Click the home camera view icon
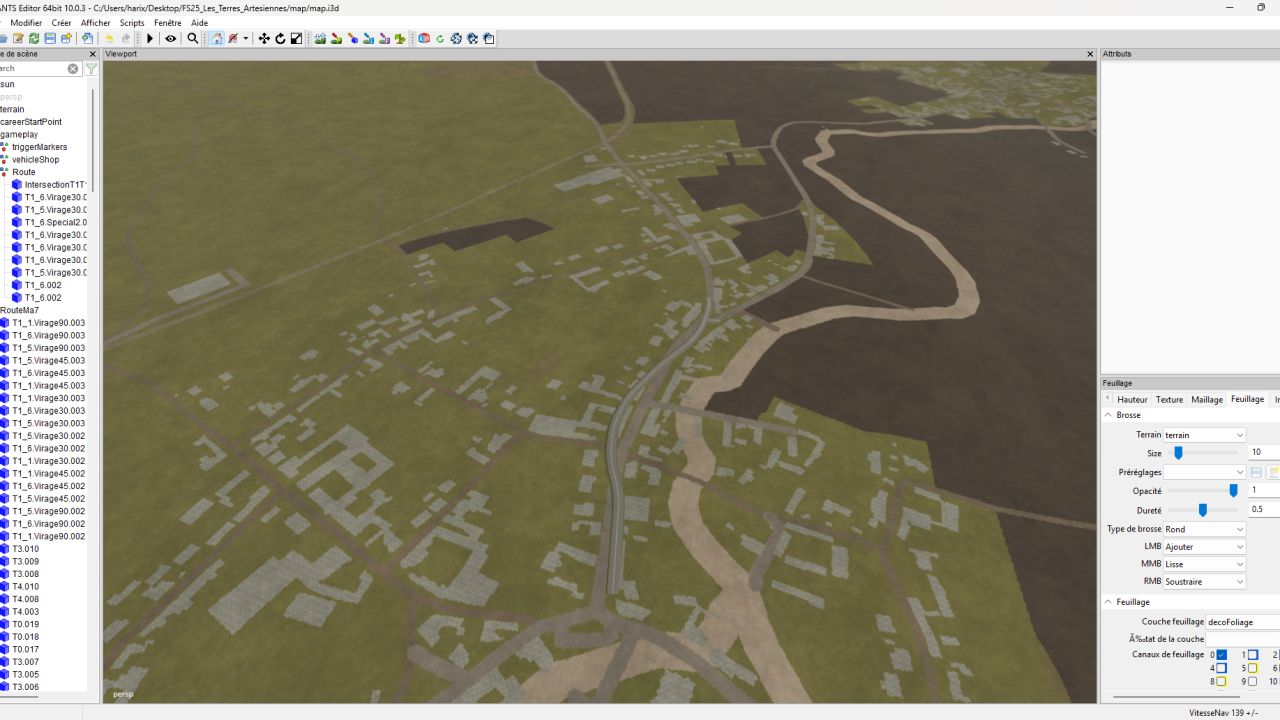The width and height of the screenshot is (1280, 720). (x=217, y=39)
